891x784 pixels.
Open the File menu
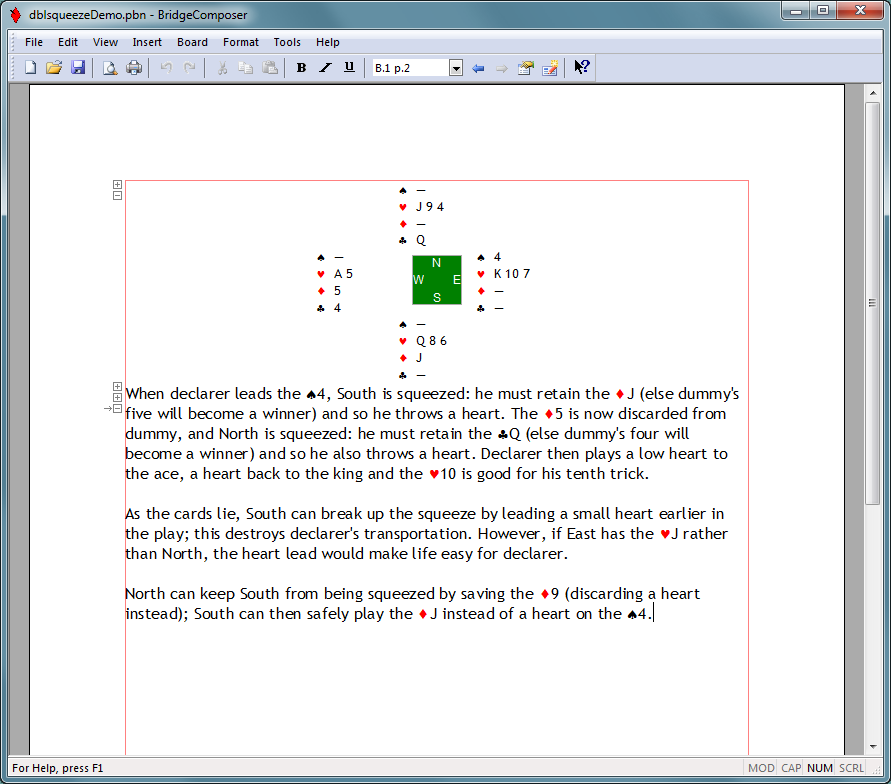coord(34,42)
